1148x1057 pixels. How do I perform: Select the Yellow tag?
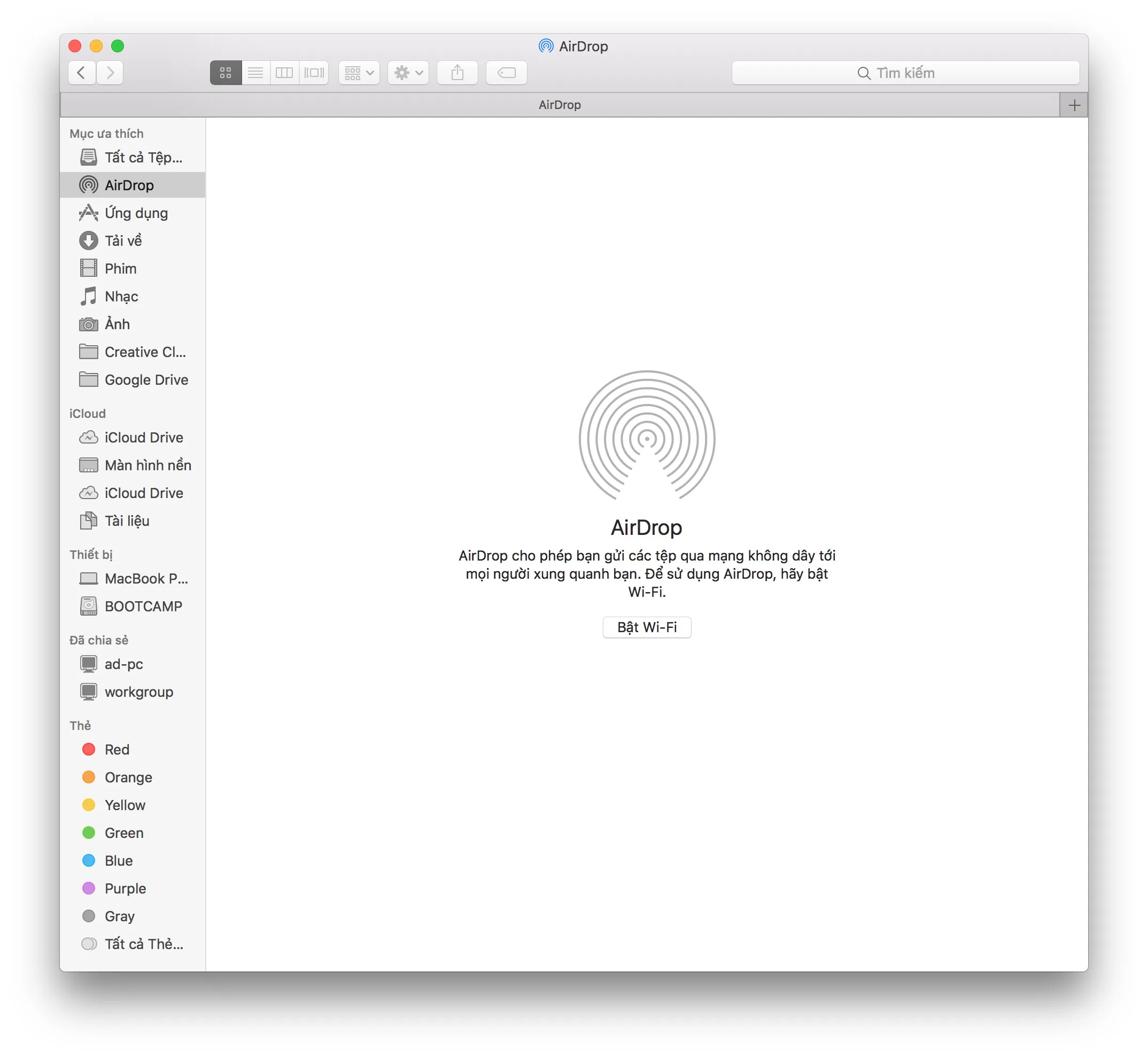click(x=133, y=805)
